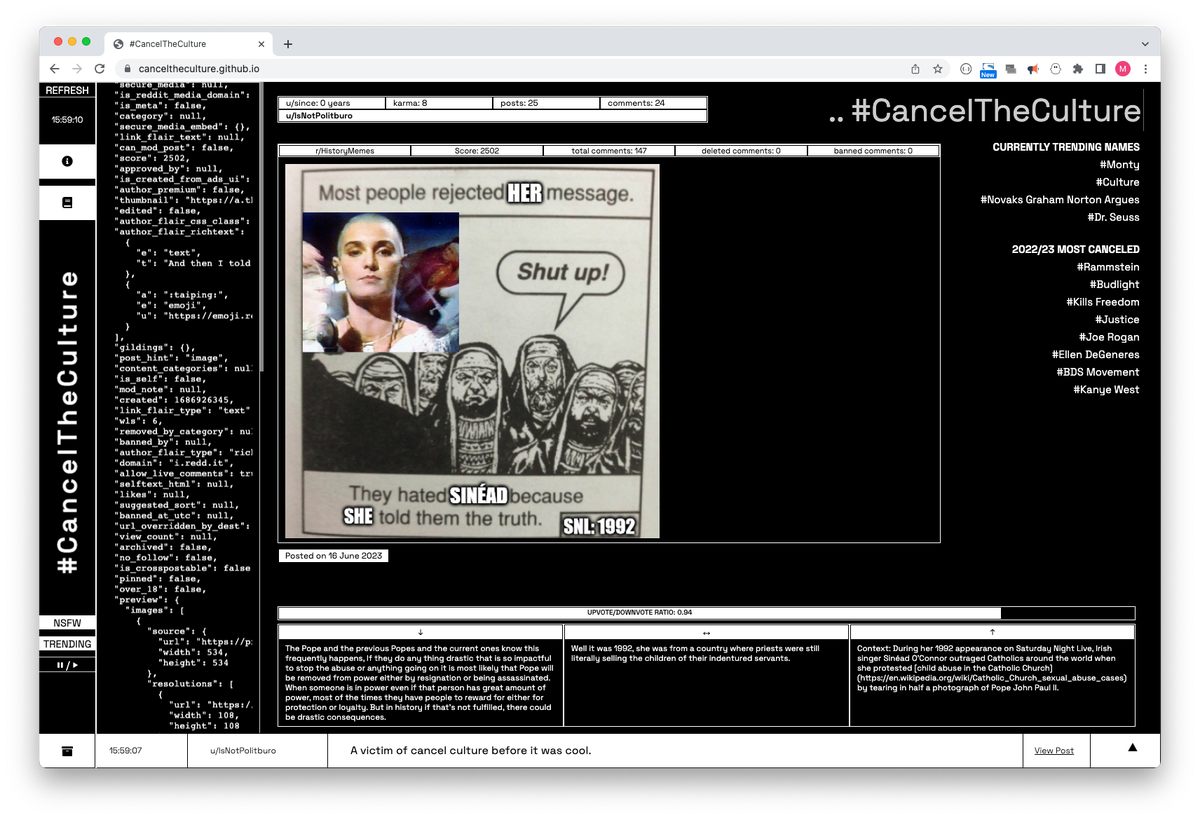
Task: Open the Extensions puzzle piece menu
Action: (1078, 69)
